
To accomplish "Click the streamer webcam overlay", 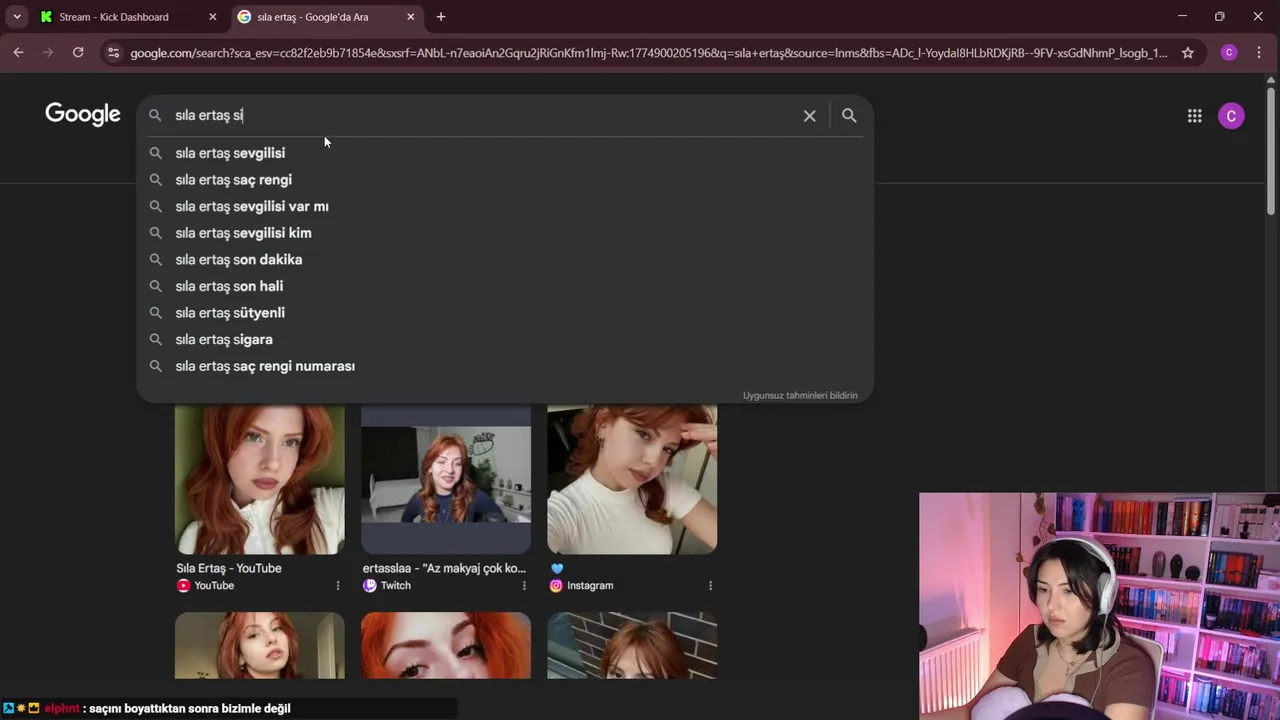I will (x=1099, y=606).
